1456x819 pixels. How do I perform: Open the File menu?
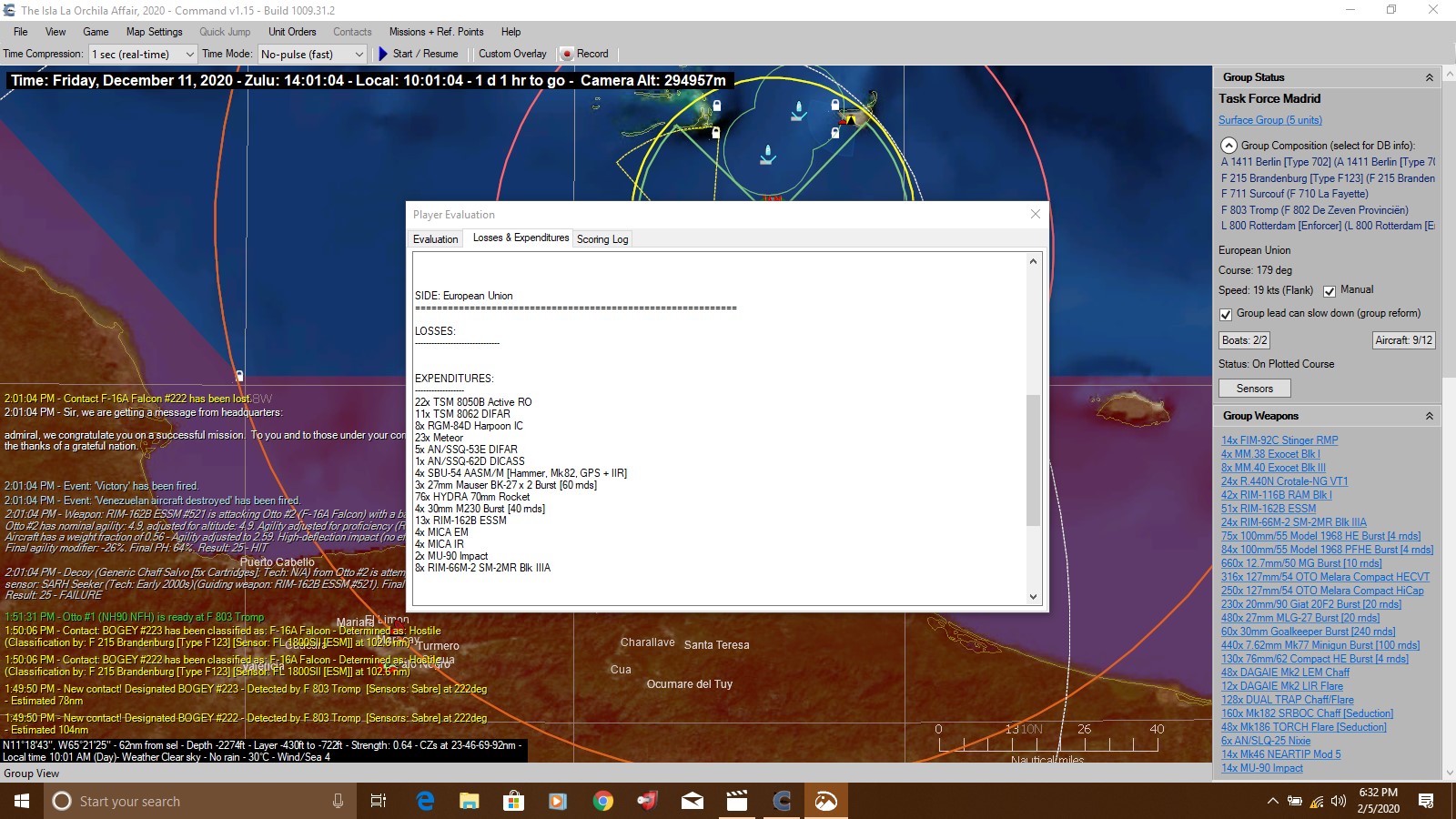coord(20,32)
